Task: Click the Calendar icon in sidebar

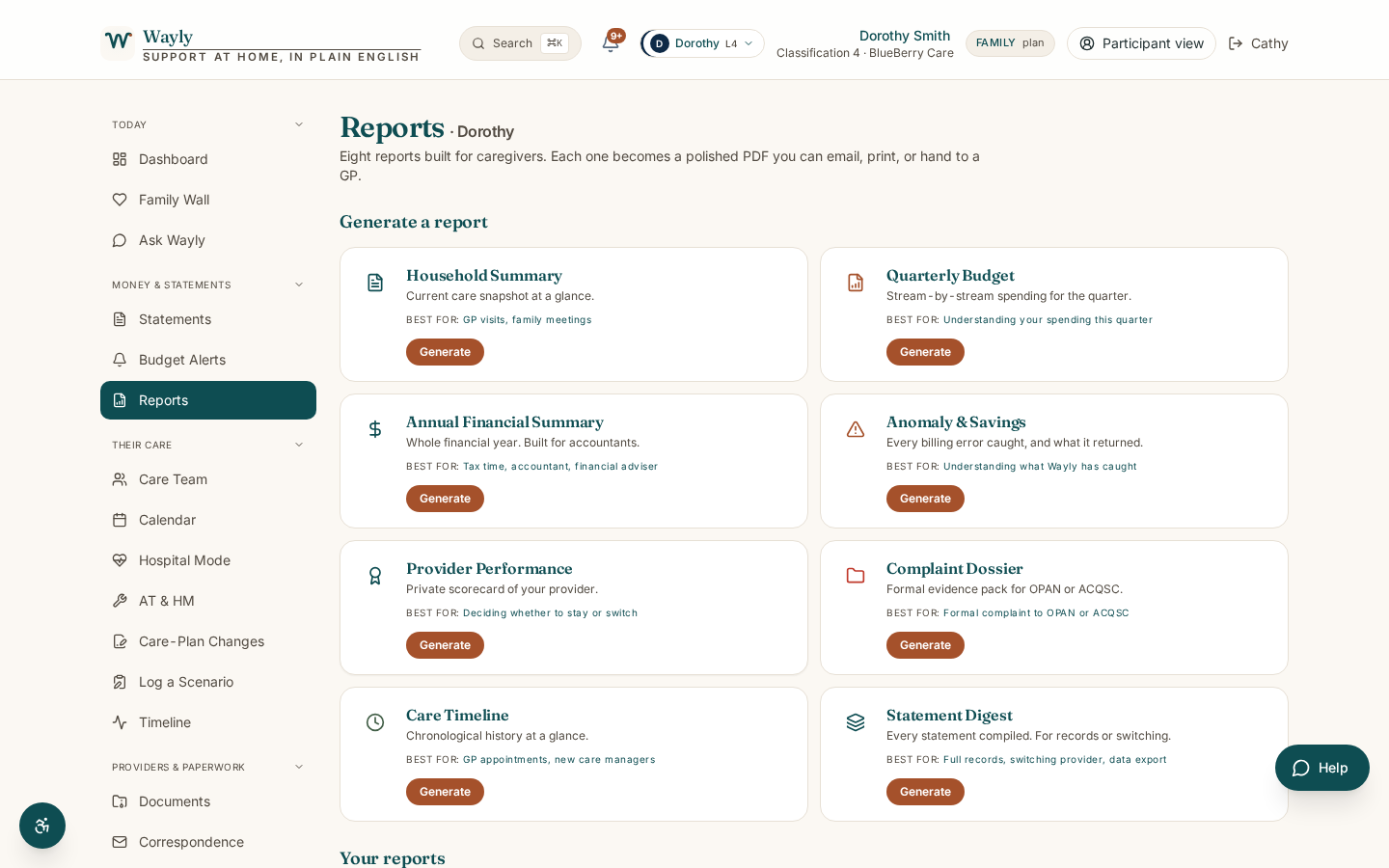Action: [x=120, y=520]
